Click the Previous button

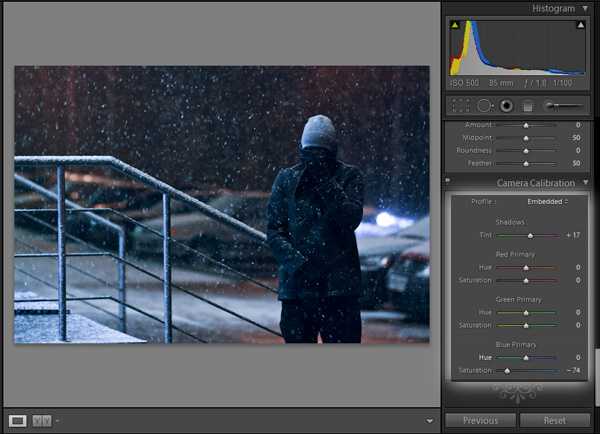[480, 421]
